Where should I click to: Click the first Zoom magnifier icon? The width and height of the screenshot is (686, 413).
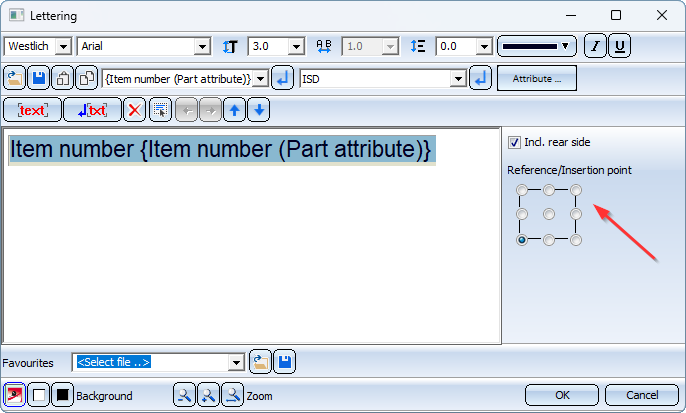click(184, 396)
